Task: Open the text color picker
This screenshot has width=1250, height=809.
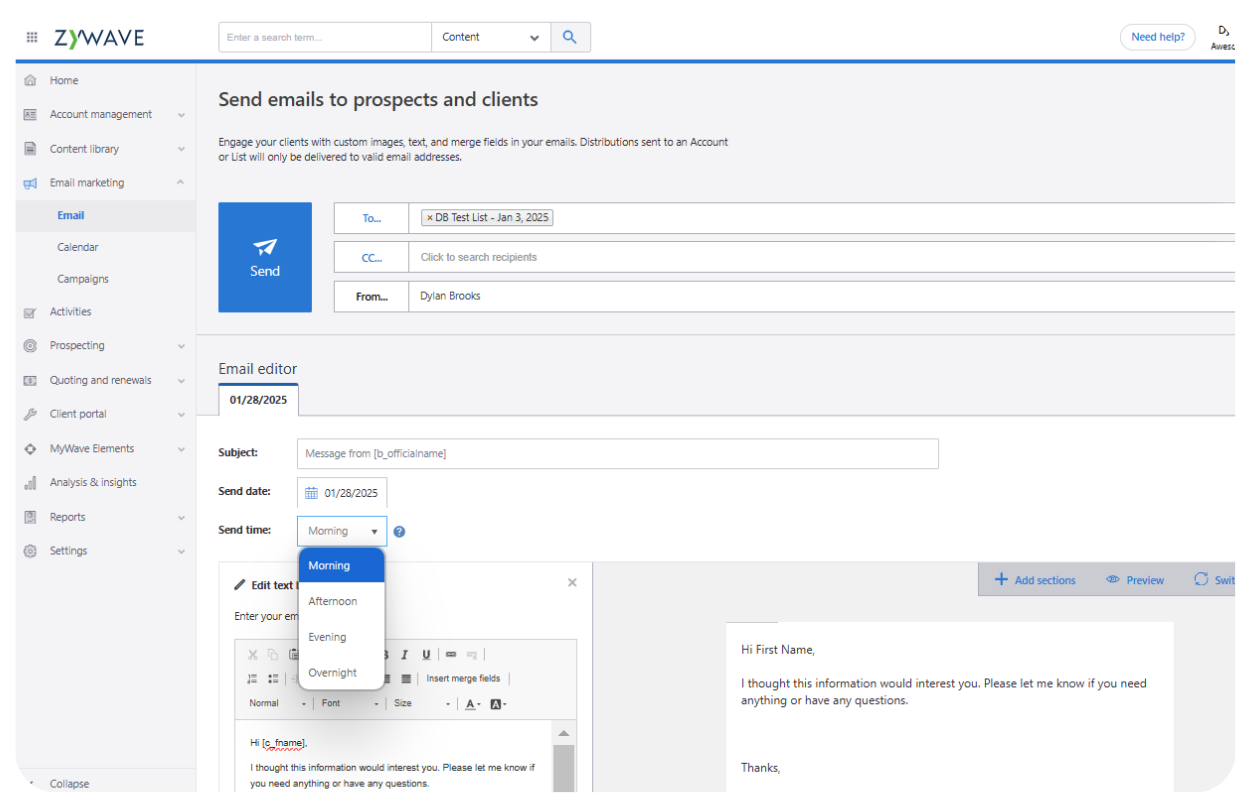Action: [x=472, y=704]
